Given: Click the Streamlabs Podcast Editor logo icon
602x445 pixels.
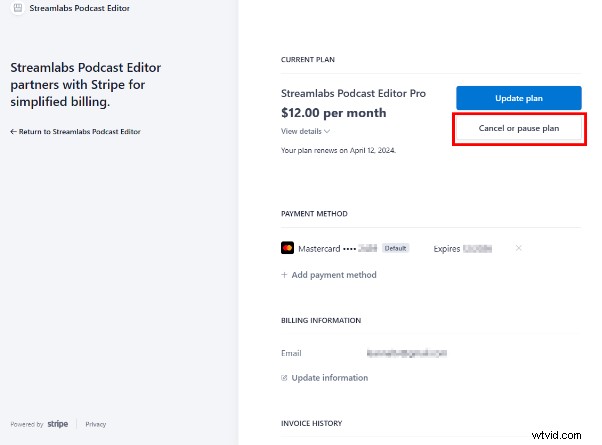Looking at the screenshot, I should click(x=18, y=8).
